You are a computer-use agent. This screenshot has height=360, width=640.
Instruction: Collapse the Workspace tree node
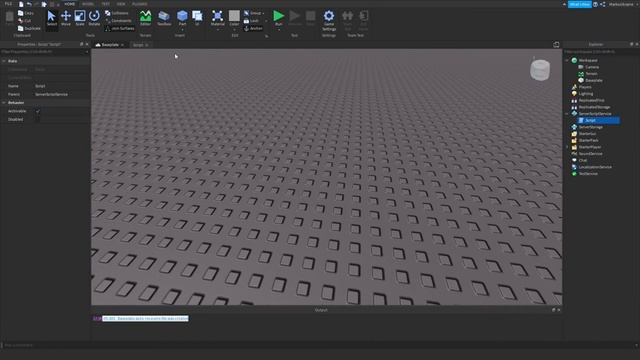[567, 60]
